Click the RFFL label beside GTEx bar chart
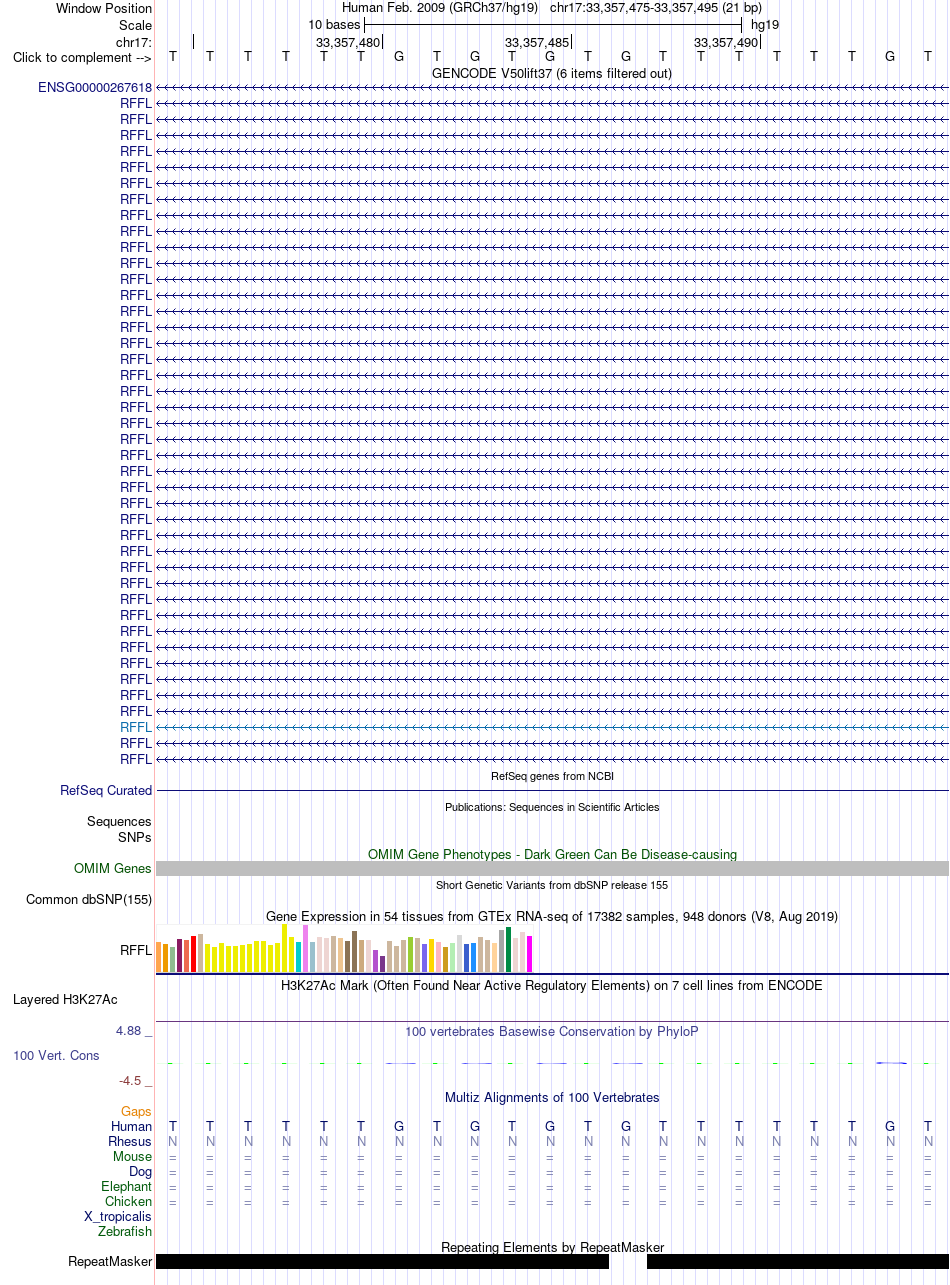The height and width of the screenshot is (1285, 950). (136, 950)
